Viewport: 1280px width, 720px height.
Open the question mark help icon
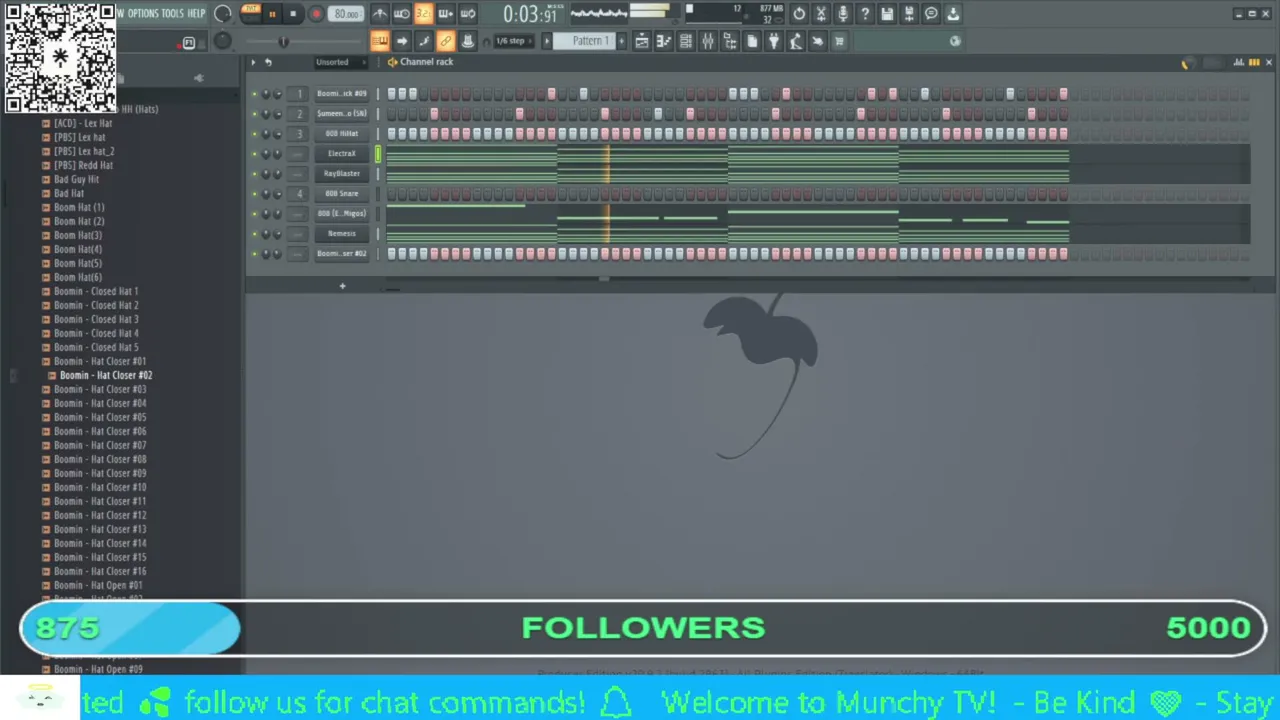point(865,14)
